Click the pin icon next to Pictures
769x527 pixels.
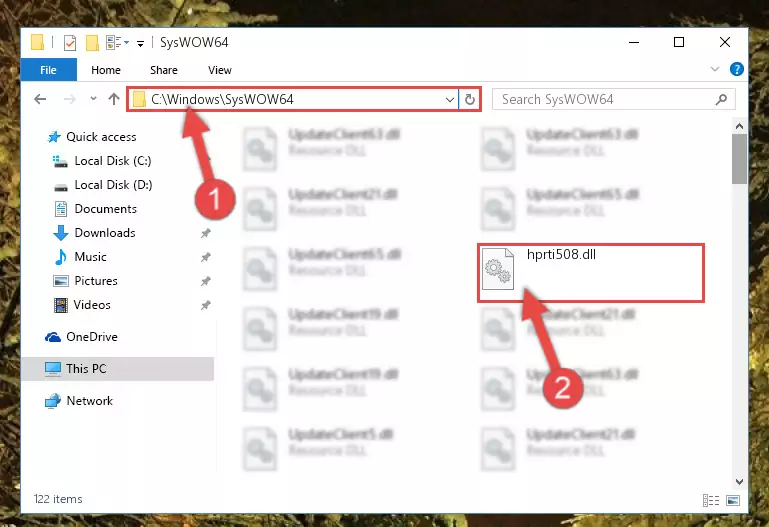coord(206,281)
